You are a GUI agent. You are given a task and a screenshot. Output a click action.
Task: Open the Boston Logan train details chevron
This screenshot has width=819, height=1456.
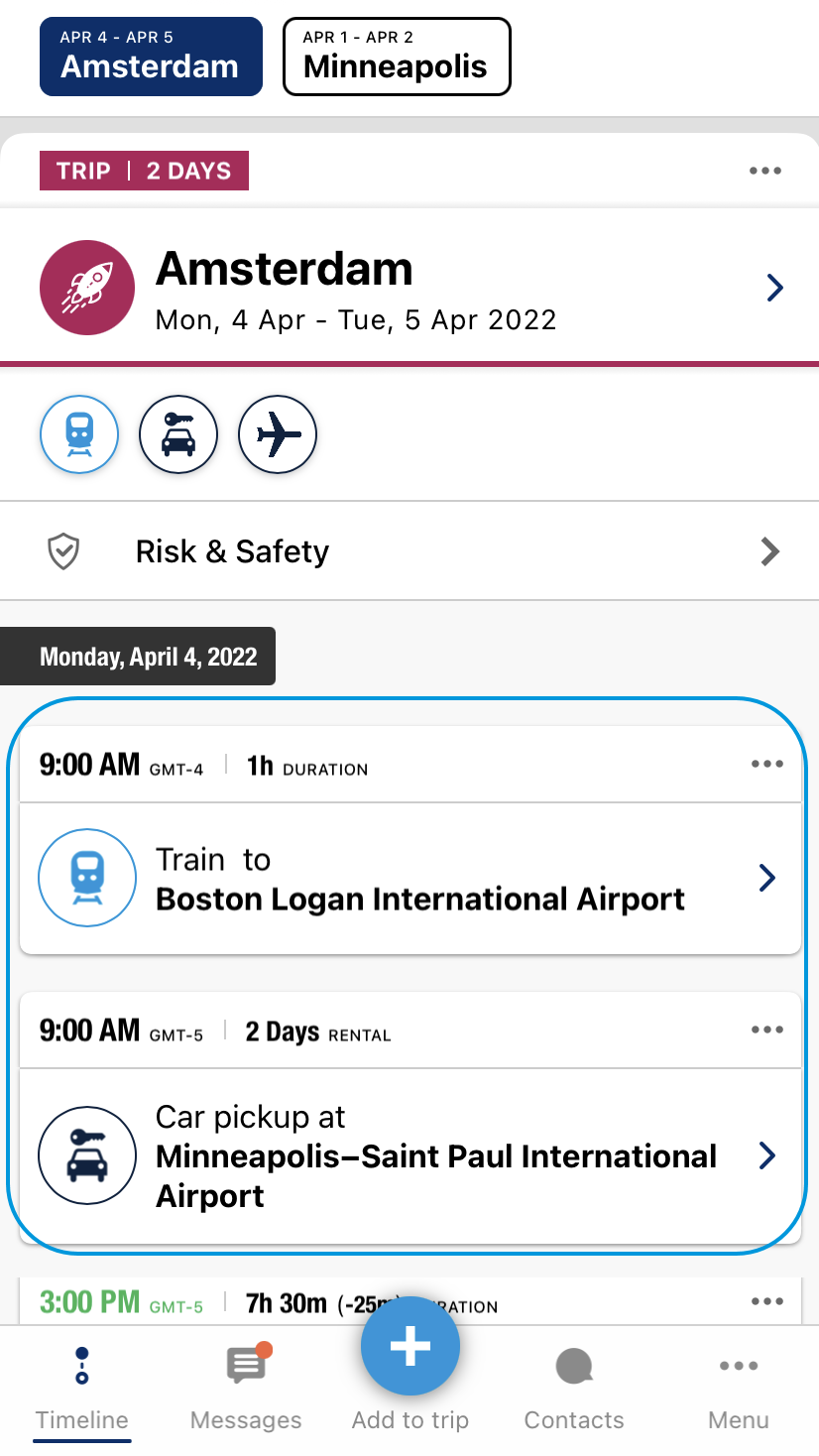tap(766, 878)
